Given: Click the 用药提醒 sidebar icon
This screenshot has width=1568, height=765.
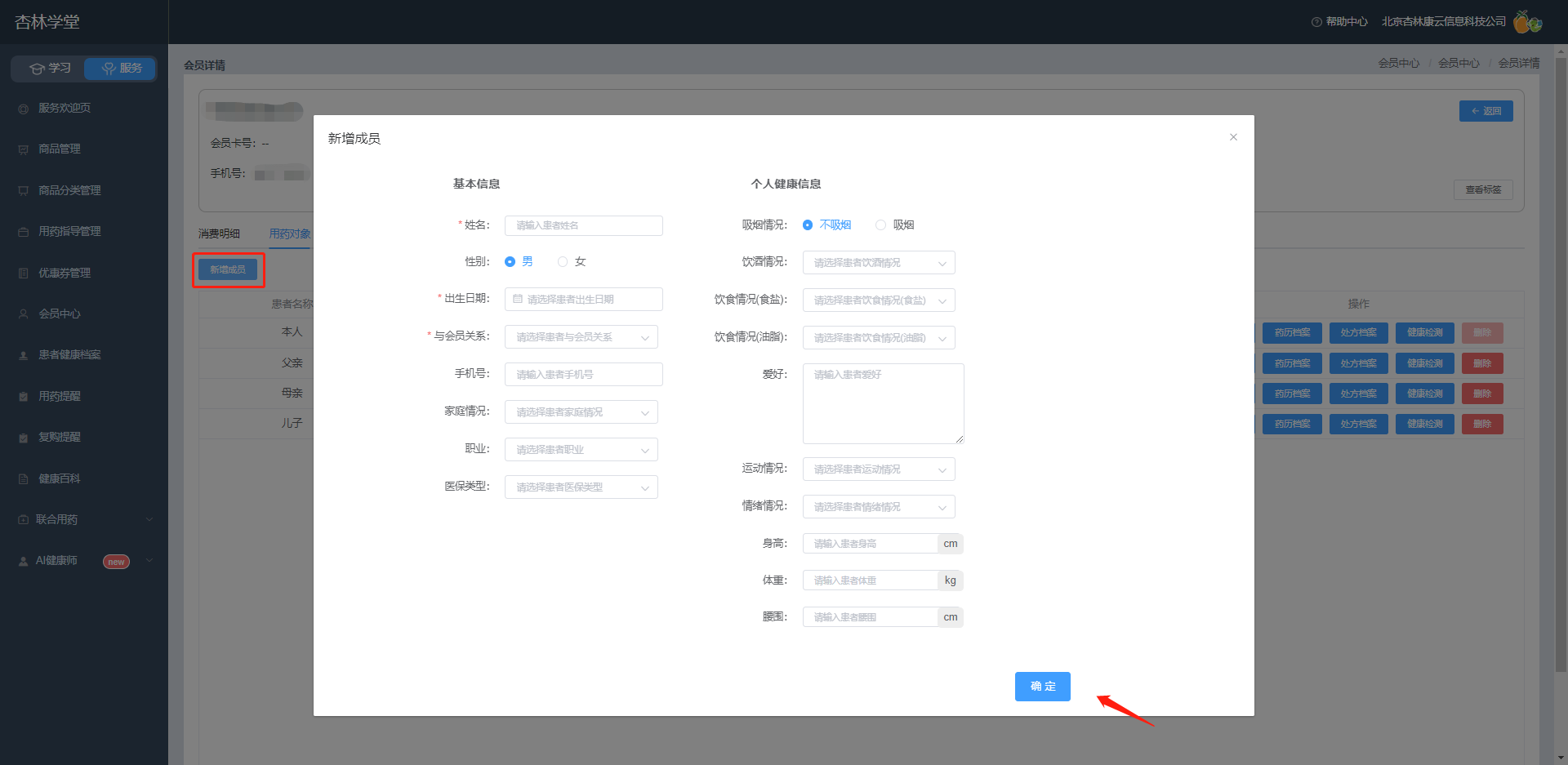Looking at the screenshot, I should [x=24, y=397].
